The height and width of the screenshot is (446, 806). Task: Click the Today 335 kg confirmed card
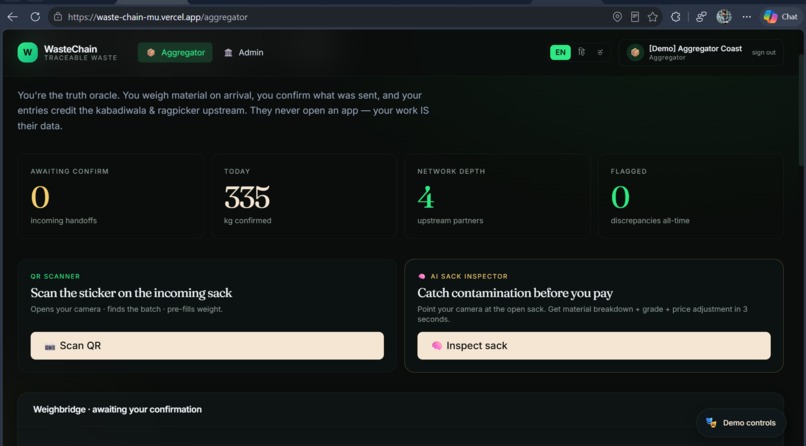(x=304, y=196)
